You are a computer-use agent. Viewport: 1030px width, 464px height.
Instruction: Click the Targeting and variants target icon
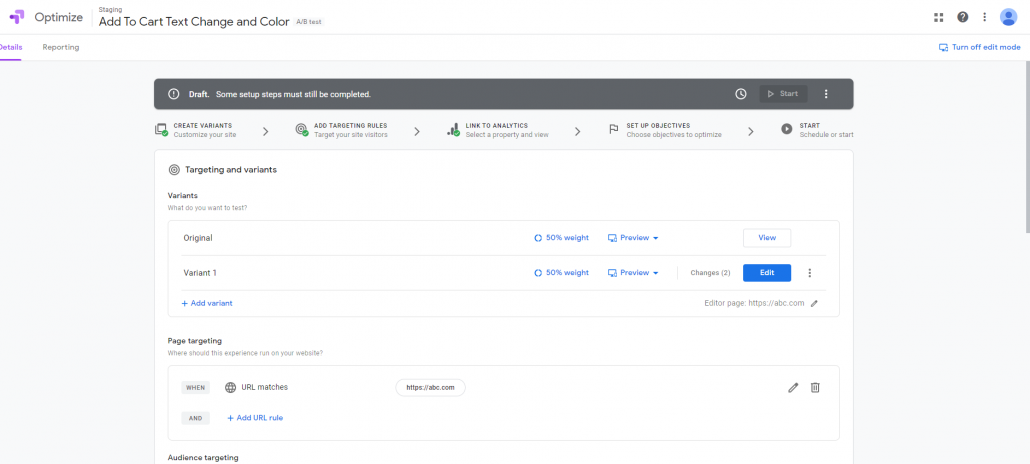coord(174,170)
